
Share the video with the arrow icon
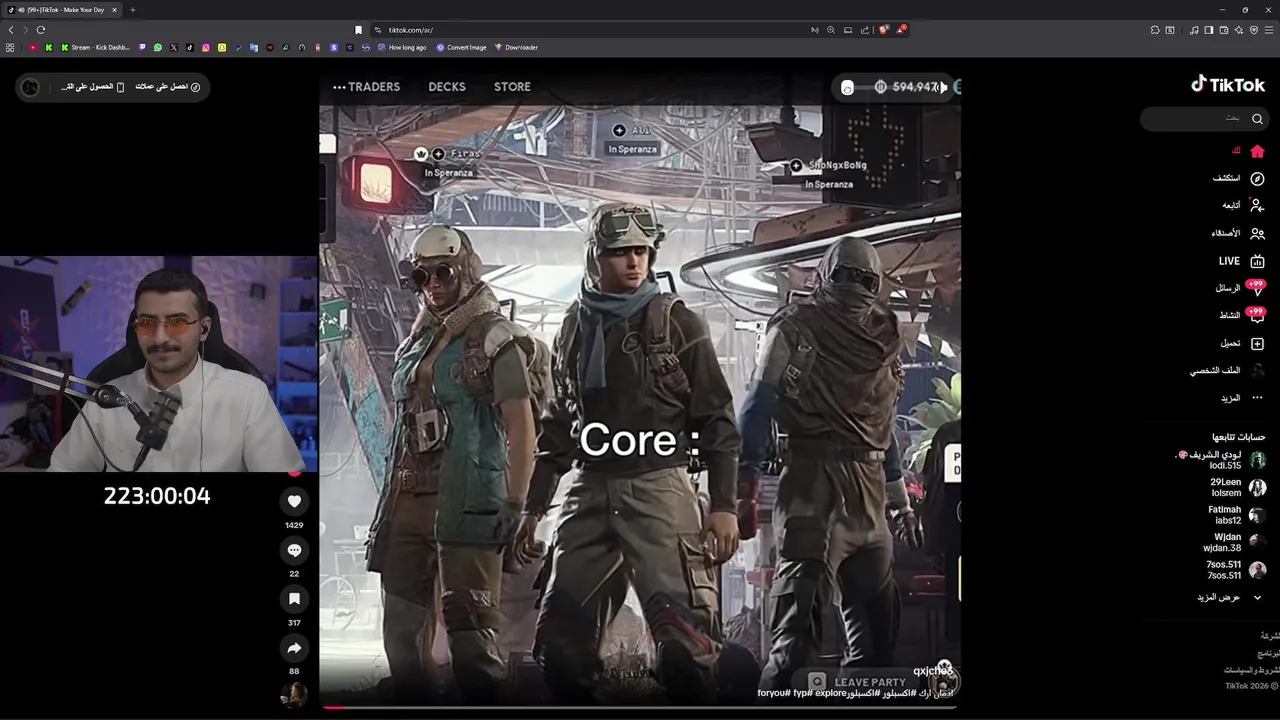point(294,648)
